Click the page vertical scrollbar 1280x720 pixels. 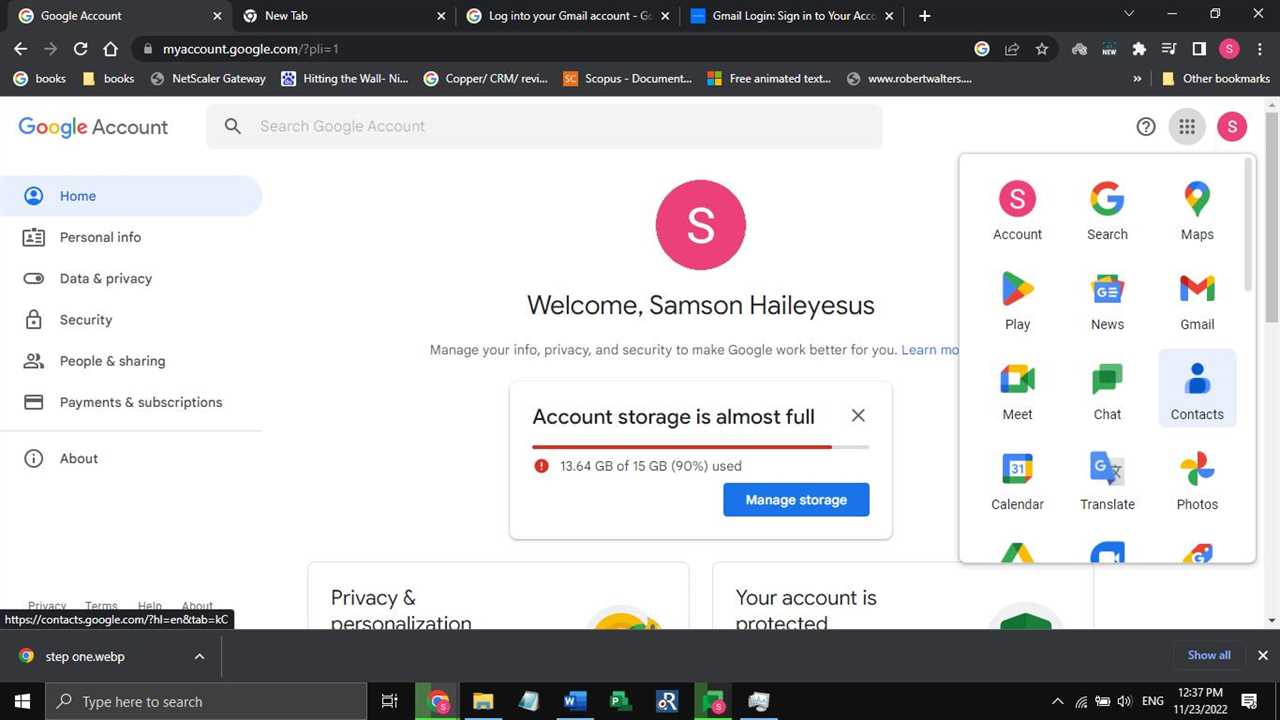[x=1271, y=220]
